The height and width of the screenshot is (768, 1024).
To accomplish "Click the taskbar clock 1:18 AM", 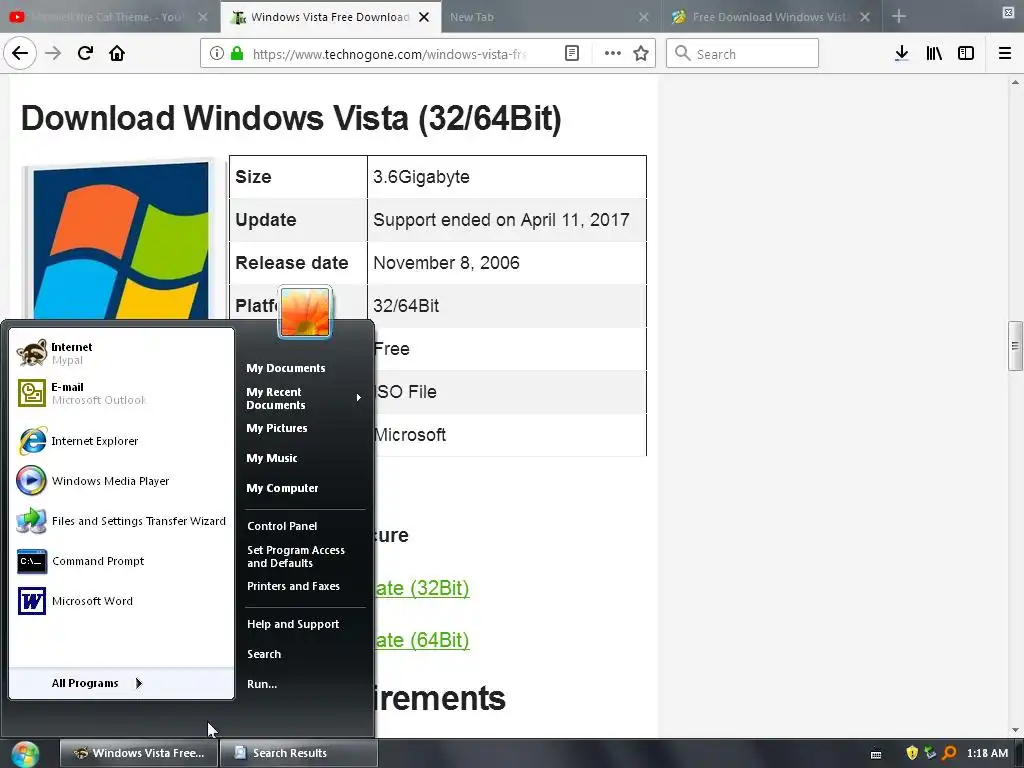I will [987, 753].
